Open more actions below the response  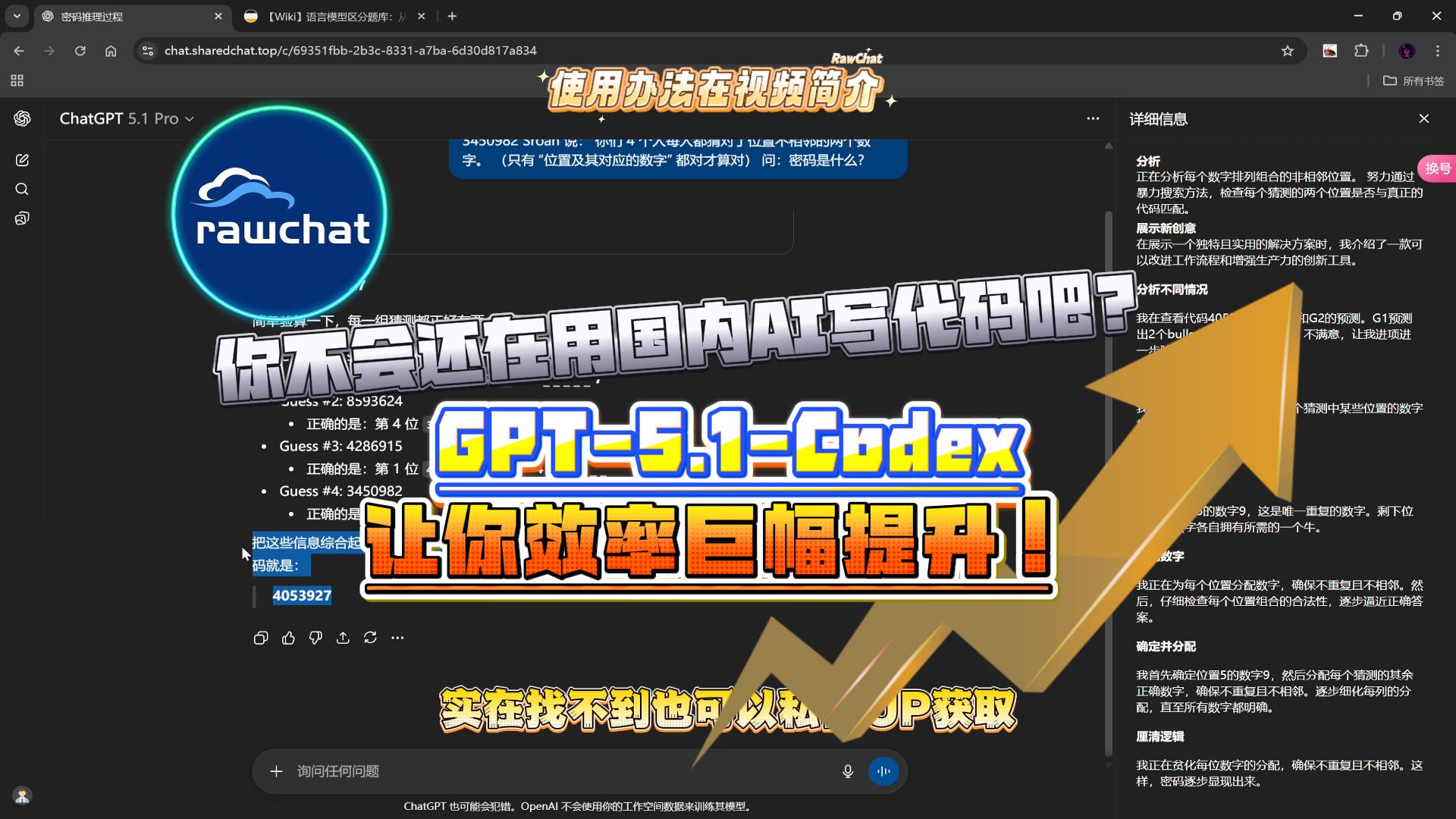pos(397,638)
